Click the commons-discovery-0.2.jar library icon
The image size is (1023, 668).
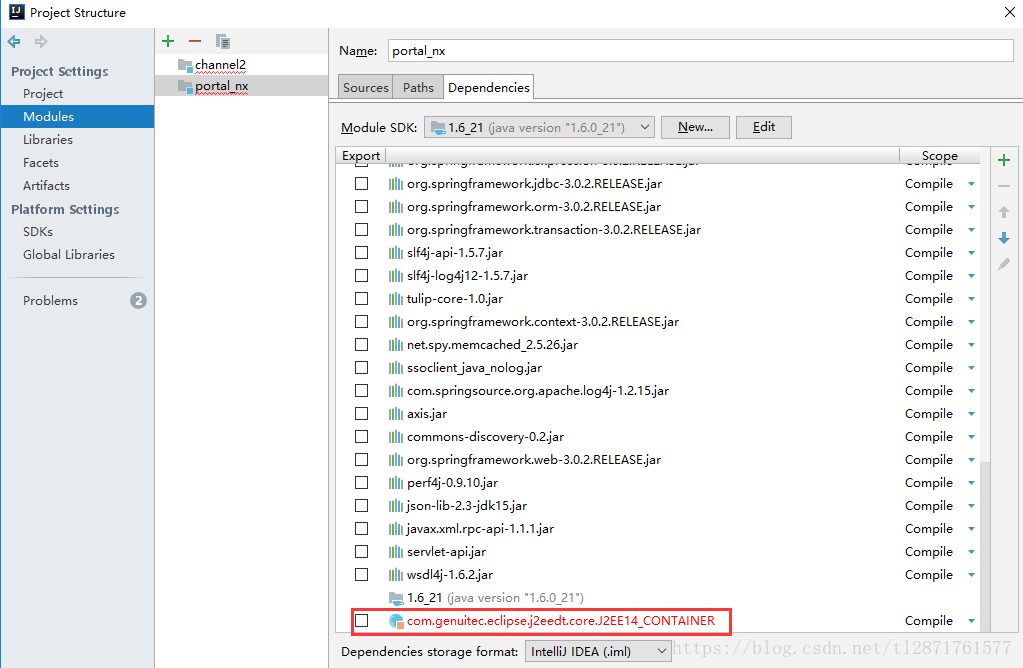[x=395, y=436]
